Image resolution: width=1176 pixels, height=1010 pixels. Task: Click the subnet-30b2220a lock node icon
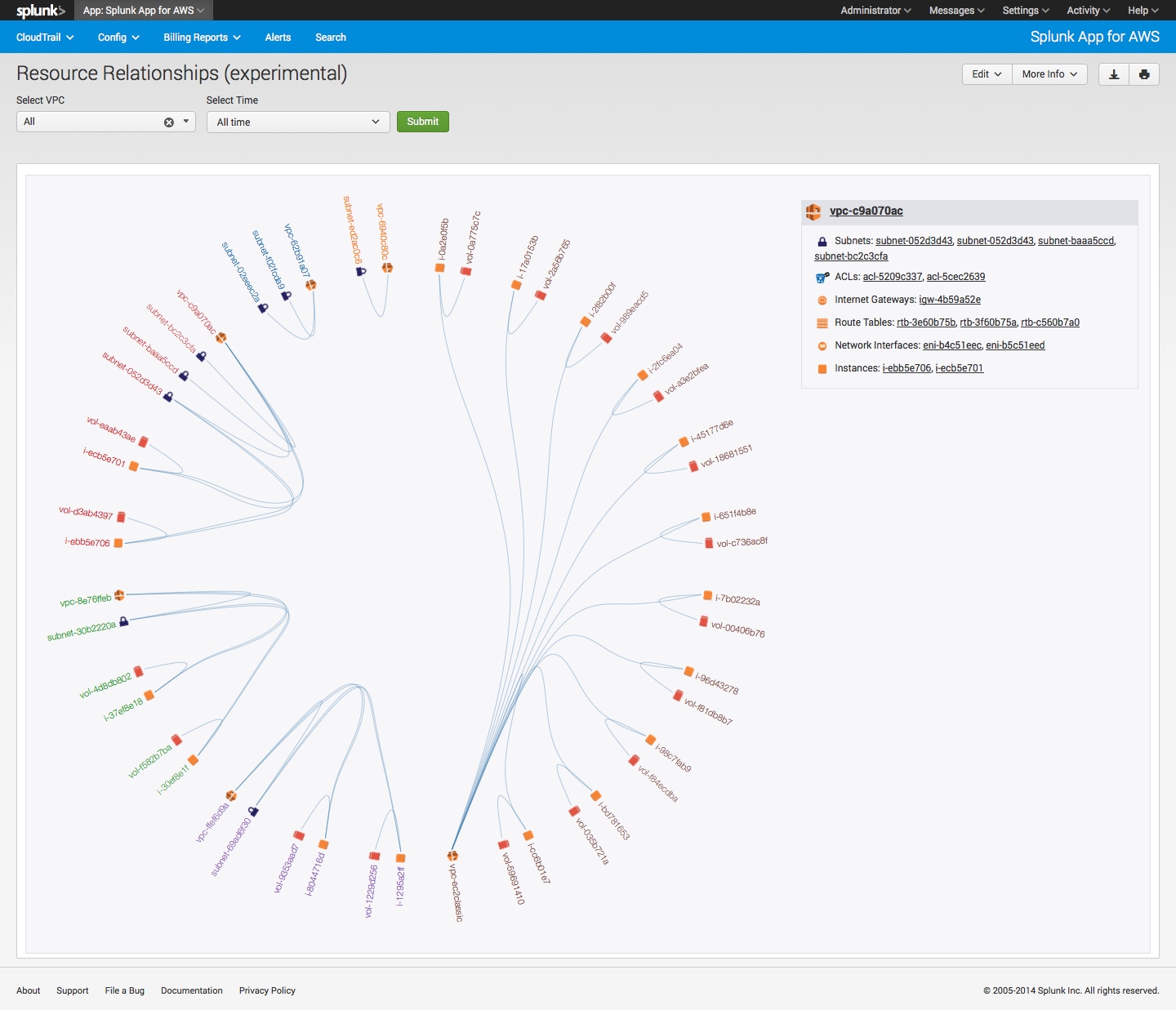[x=123, y=621]
